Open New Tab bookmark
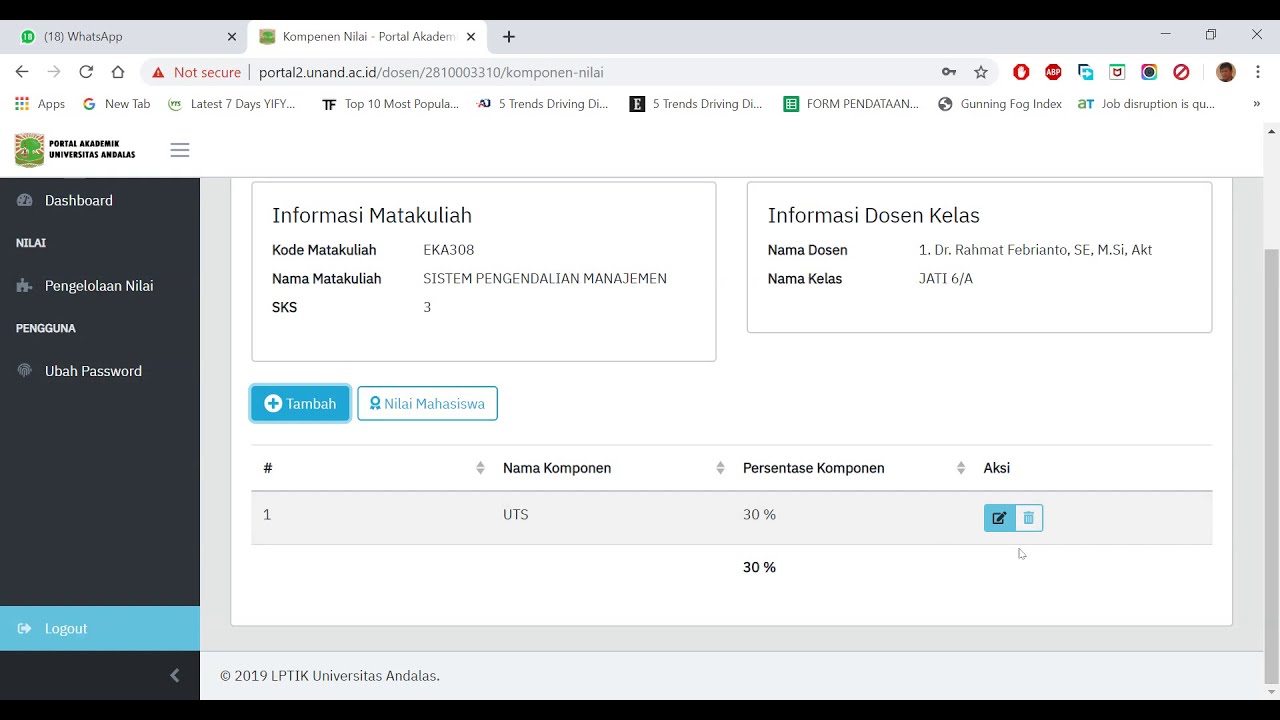The width and height of the screenshot is (1280, 720). [117, 104]
